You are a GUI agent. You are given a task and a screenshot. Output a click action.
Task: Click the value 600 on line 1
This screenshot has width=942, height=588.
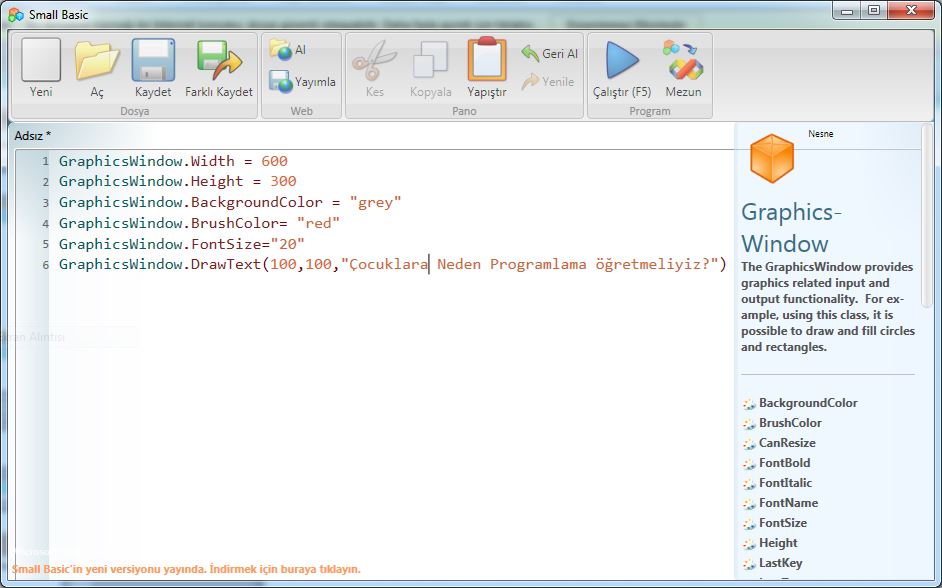[275, 161]
